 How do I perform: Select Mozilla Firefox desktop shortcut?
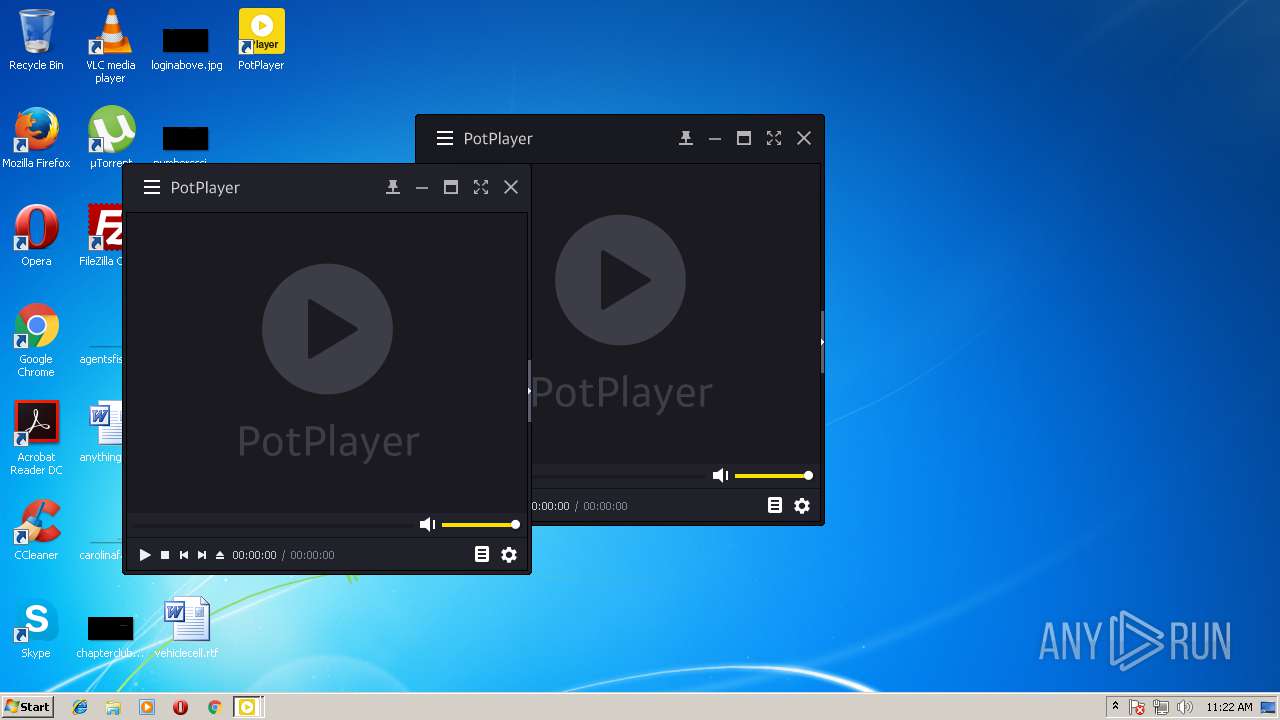click(36, 138)
